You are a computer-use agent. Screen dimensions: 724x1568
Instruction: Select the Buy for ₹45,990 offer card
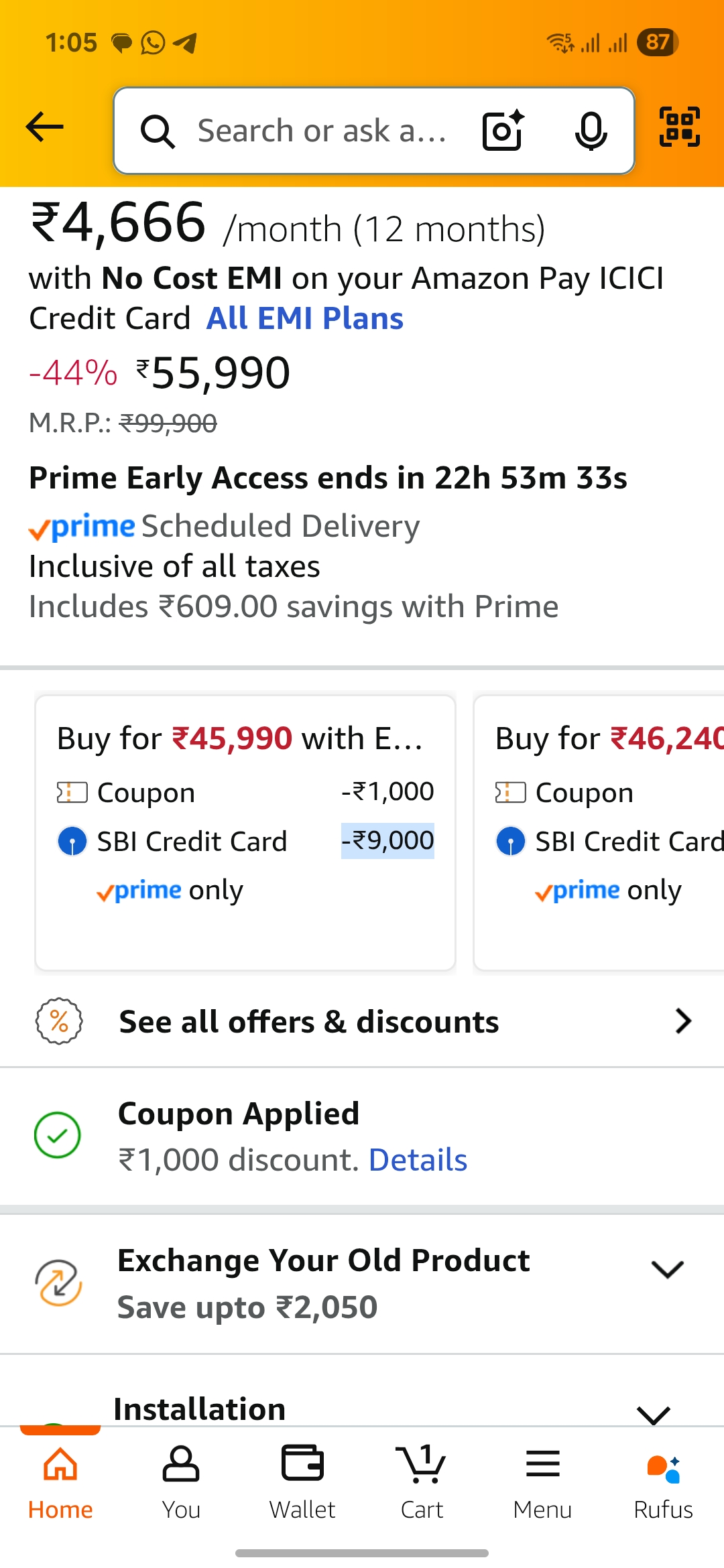245,832
